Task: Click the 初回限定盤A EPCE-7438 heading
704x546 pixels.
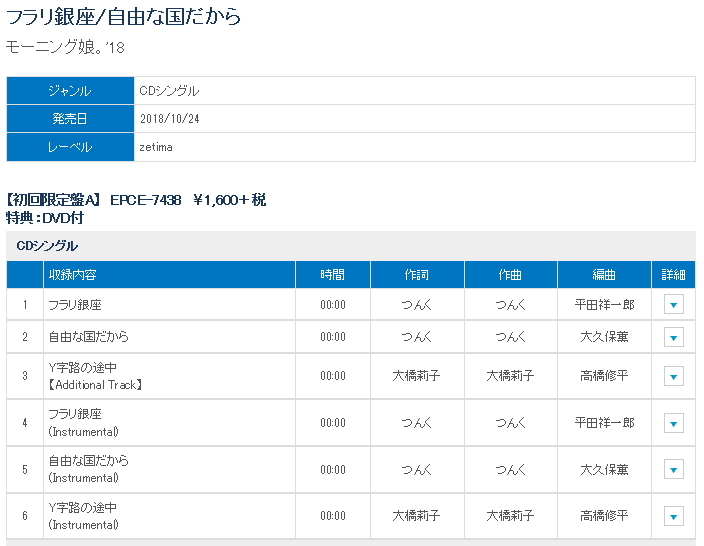Action: [136, 200]
